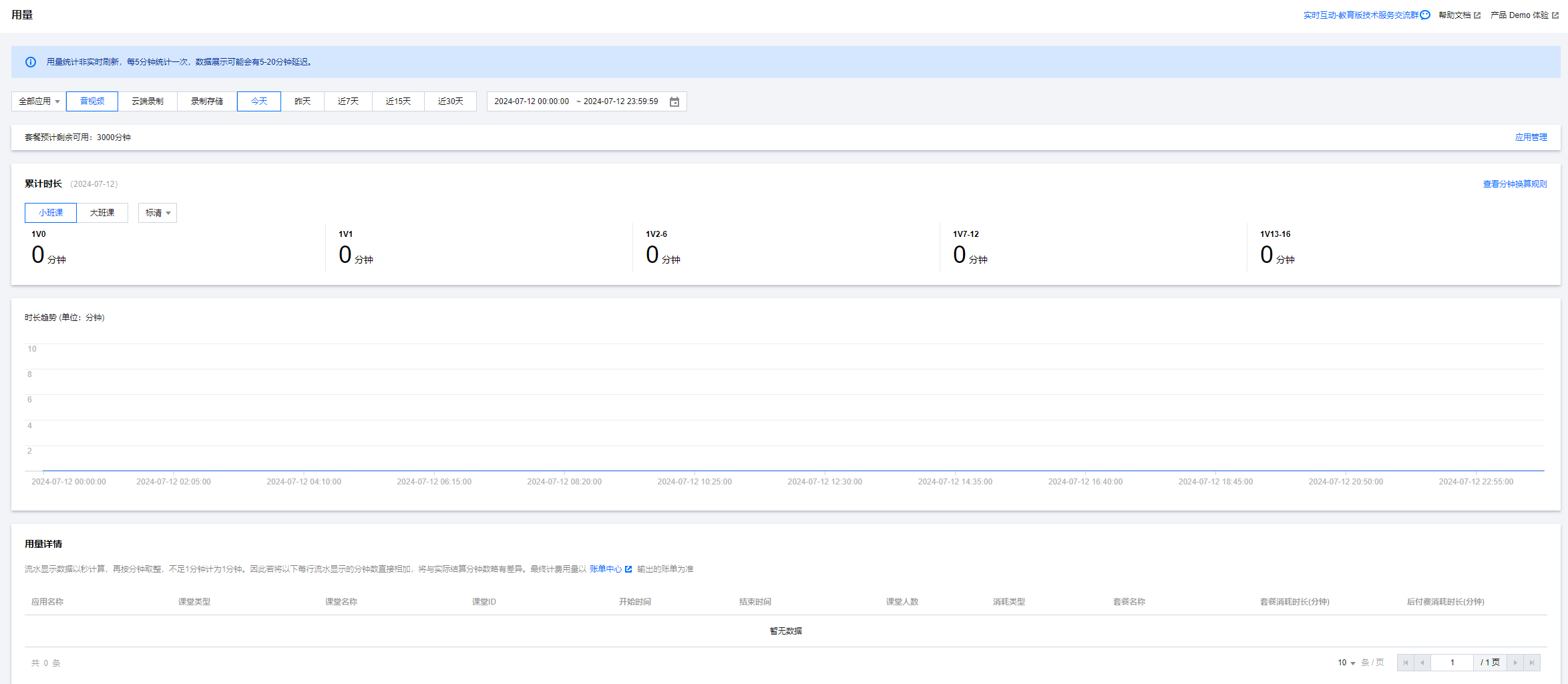Select the 小班课 class type option
Image resolution: width=1568 pixels, height=684 pixels.
click(51, 213)
